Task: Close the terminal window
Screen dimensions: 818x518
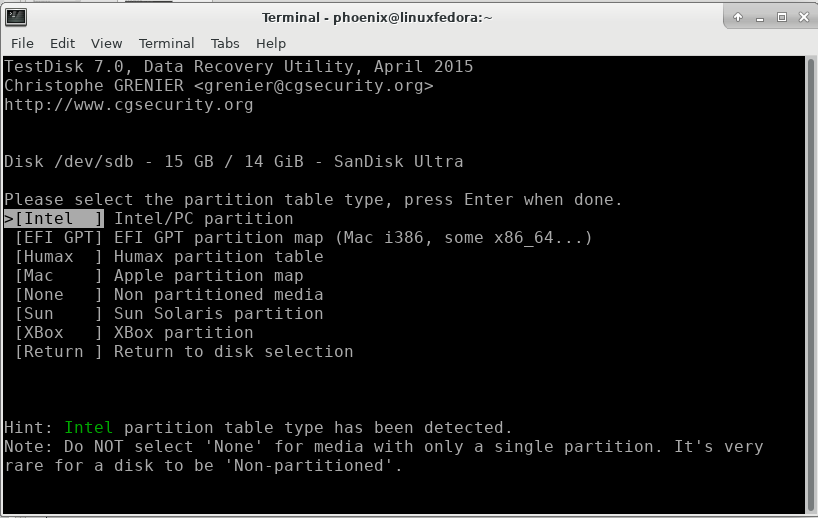Action: click(x=804, y=17)
